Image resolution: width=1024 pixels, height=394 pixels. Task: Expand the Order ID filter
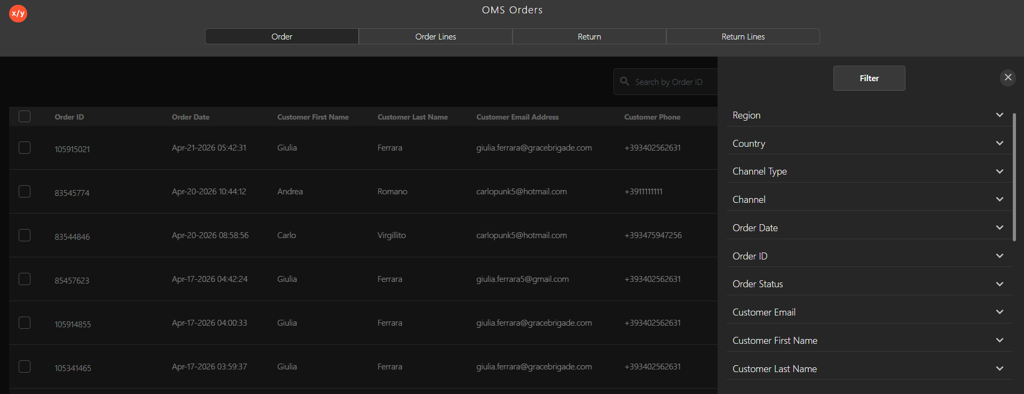pos(869,256)
